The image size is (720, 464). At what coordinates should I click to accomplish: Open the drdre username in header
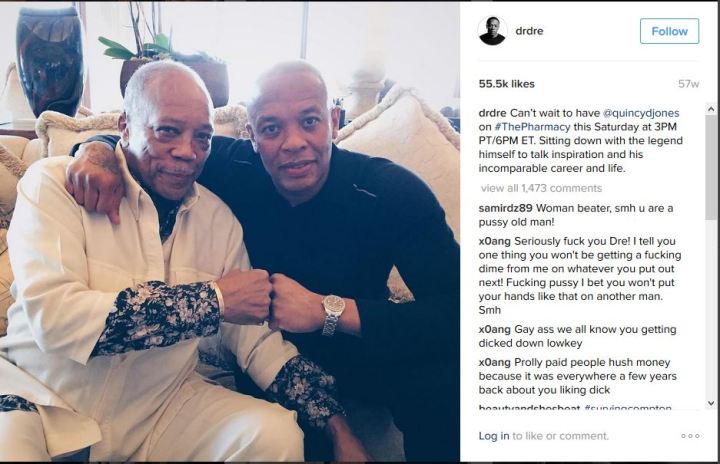click(529, 31)
